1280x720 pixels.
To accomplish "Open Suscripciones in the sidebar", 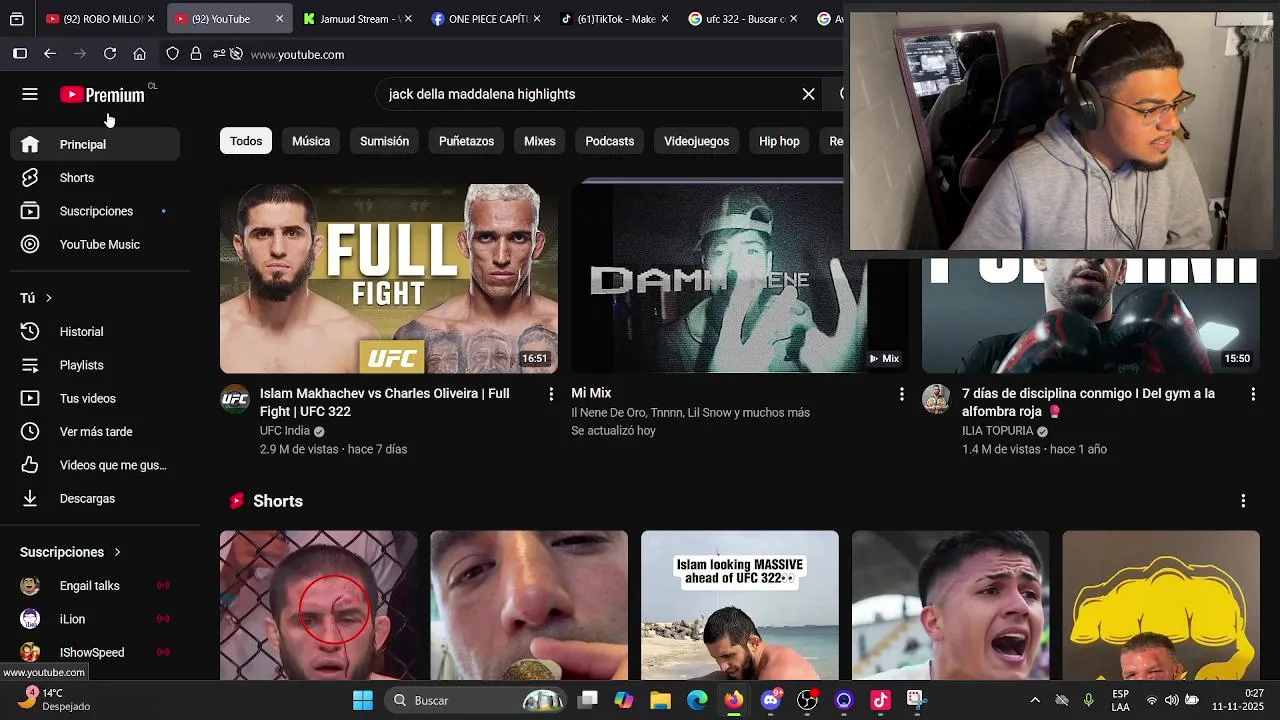I will (x=95, y=211).
